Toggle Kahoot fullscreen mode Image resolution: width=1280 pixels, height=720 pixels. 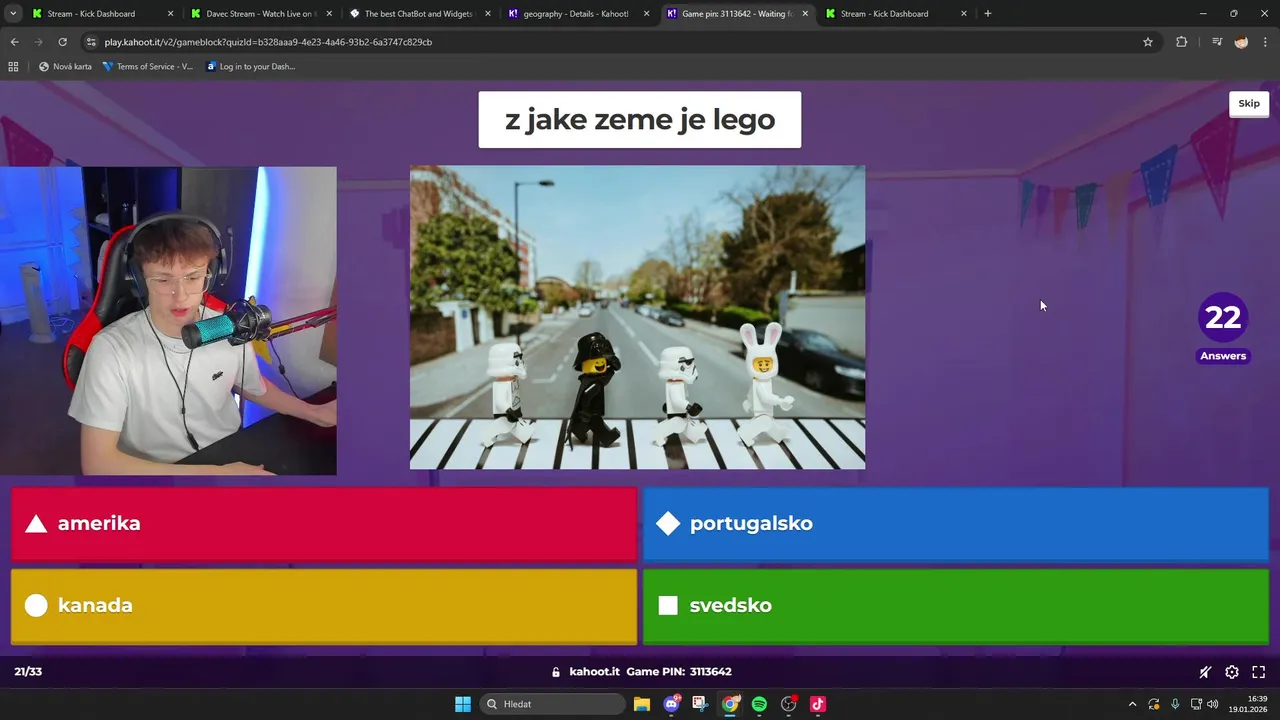point(1259,672)
